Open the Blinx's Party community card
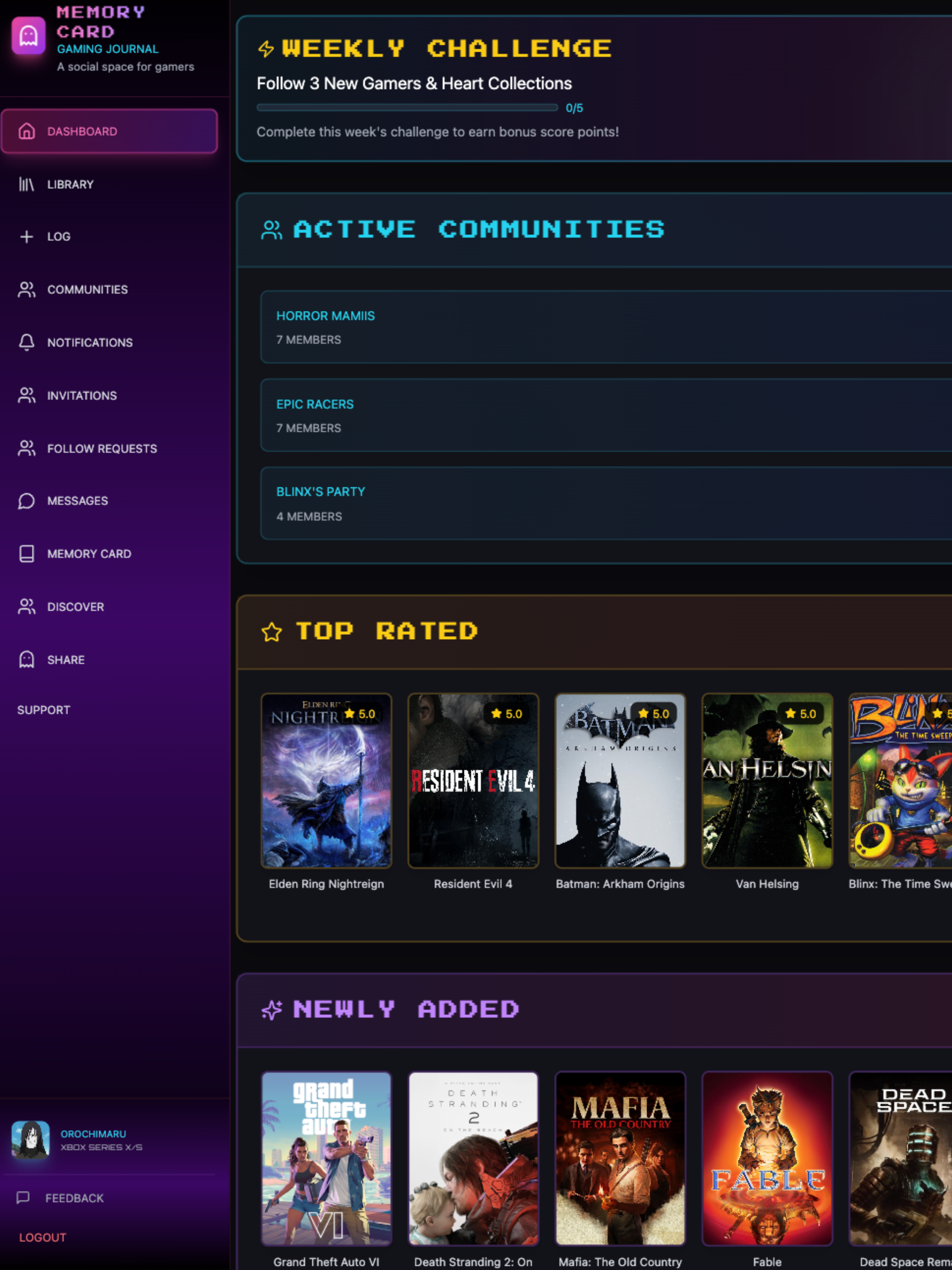The width and height of the screenshot is (952, 1270). (606, 503)
